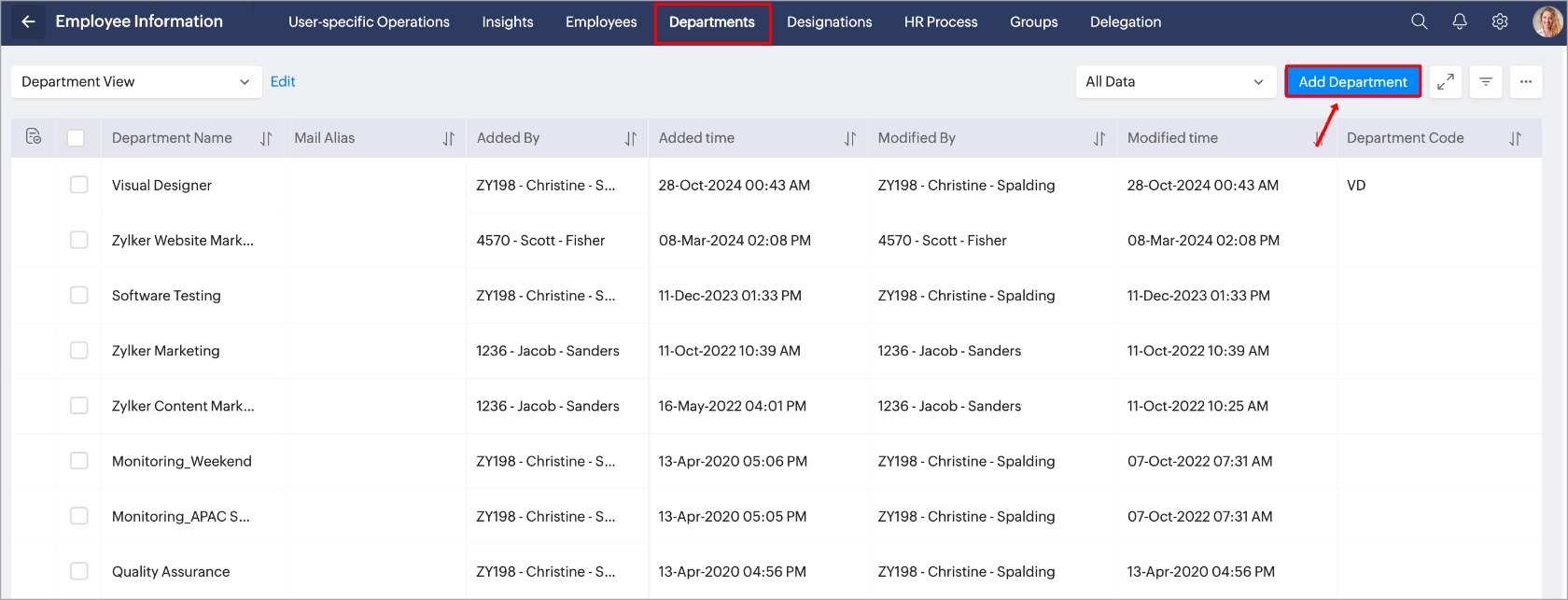The height and width of the screenshot is (600, 1568).
Task: Check the Quality Assurance row checkbox
Action: click(79, 570)
